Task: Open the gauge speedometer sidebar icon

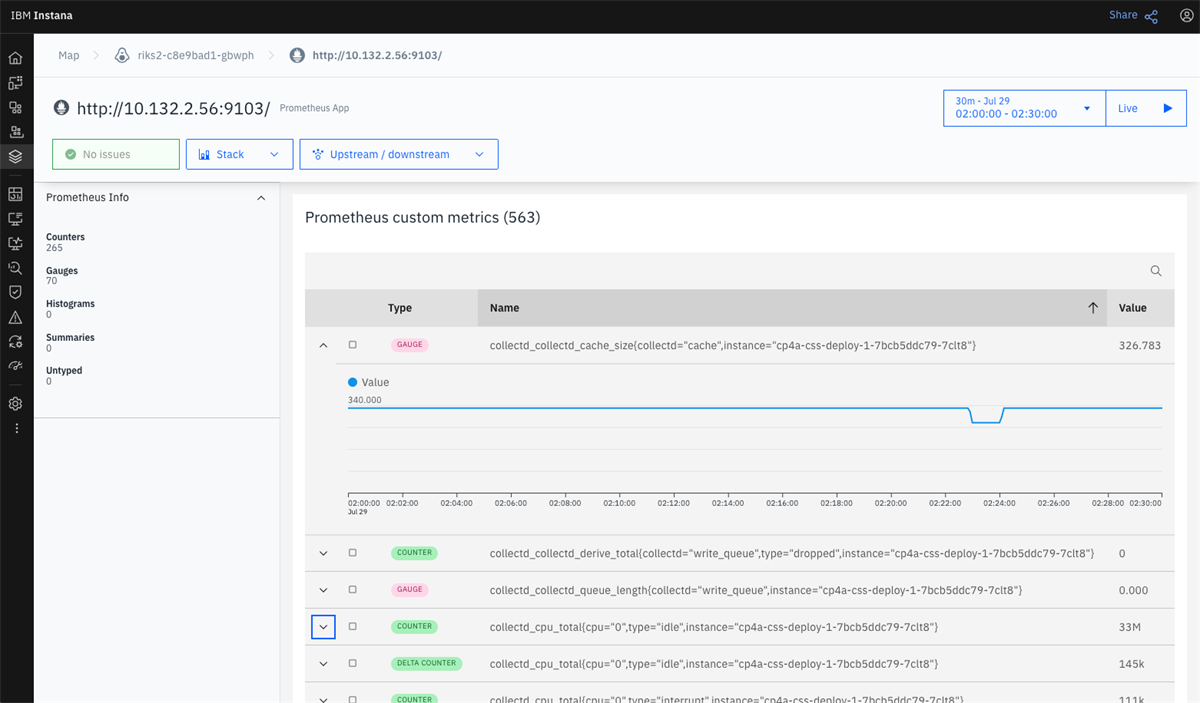Action: click(x=15, y=366)
